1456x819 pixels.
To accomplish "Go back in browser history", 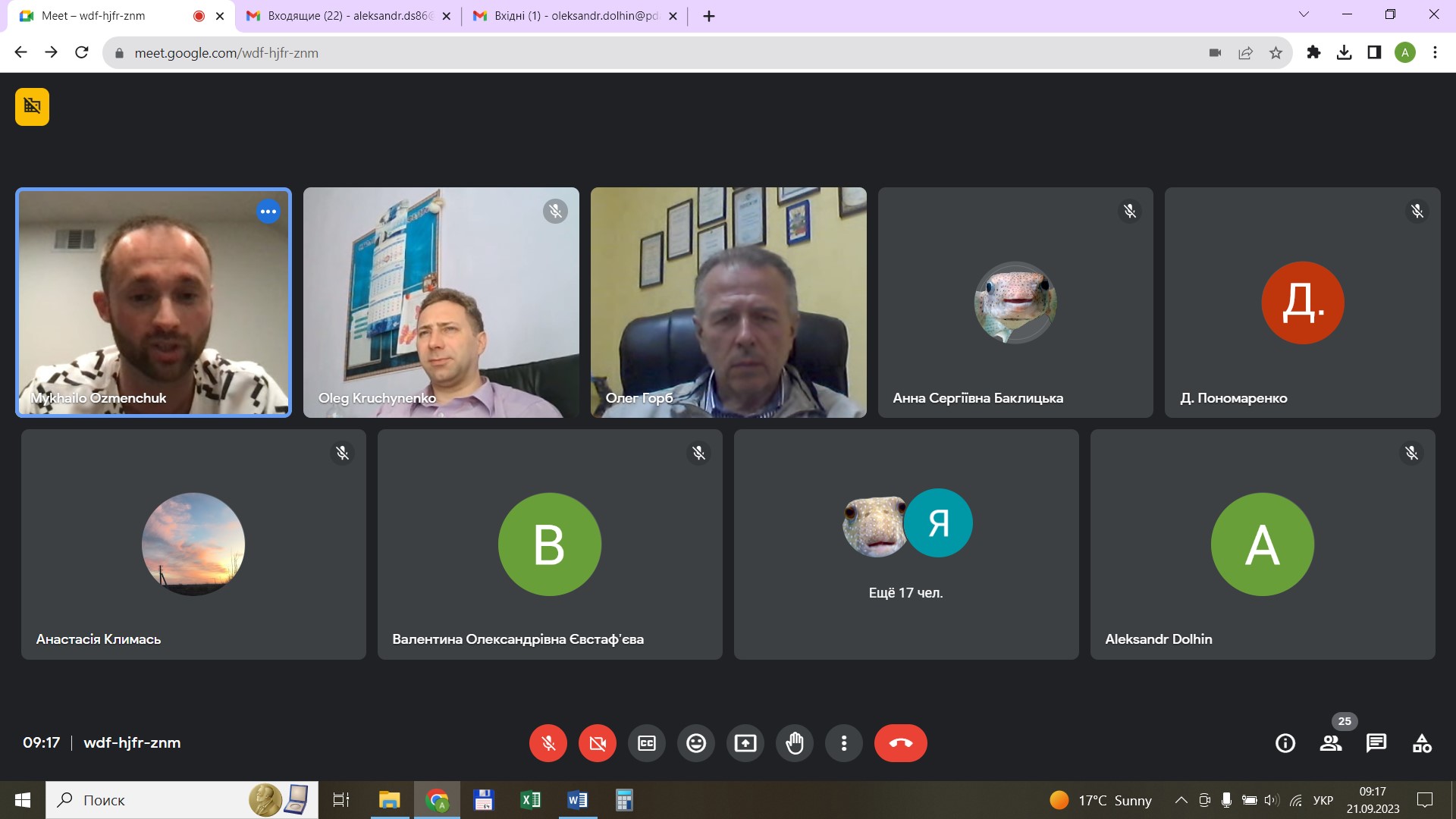I will tap(20, 52).
